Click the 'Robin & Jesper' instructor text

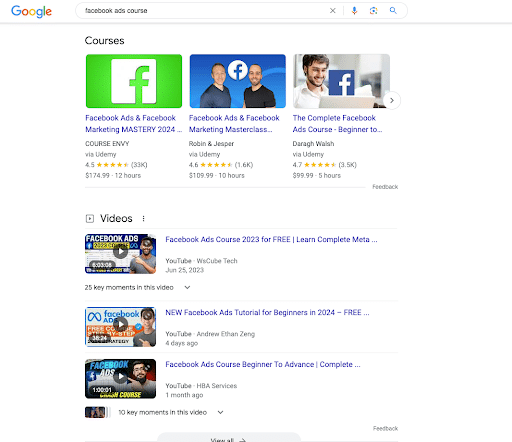[x=211, y=144]
